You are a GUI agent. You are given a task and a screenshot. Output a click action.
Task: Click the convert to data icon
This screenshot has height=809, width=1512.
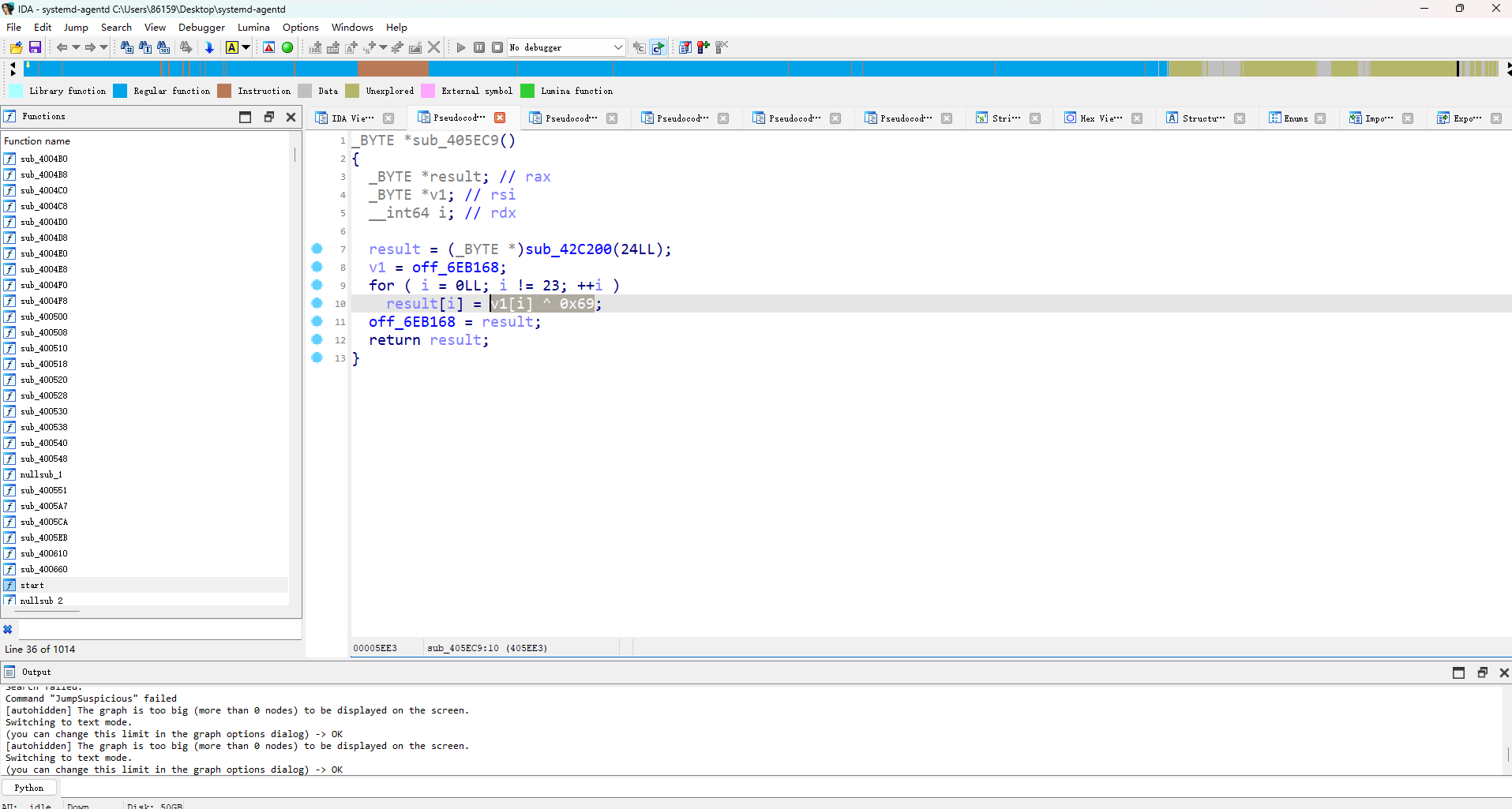coord(333,47)
